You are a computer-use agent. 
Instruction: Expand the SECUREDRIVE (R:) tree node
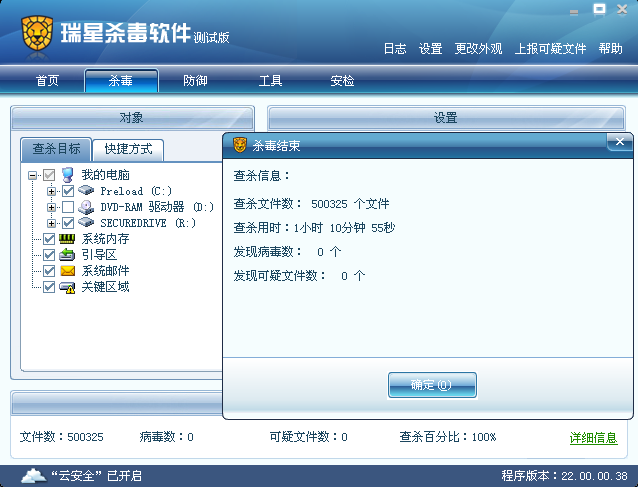tap(51, 223)
